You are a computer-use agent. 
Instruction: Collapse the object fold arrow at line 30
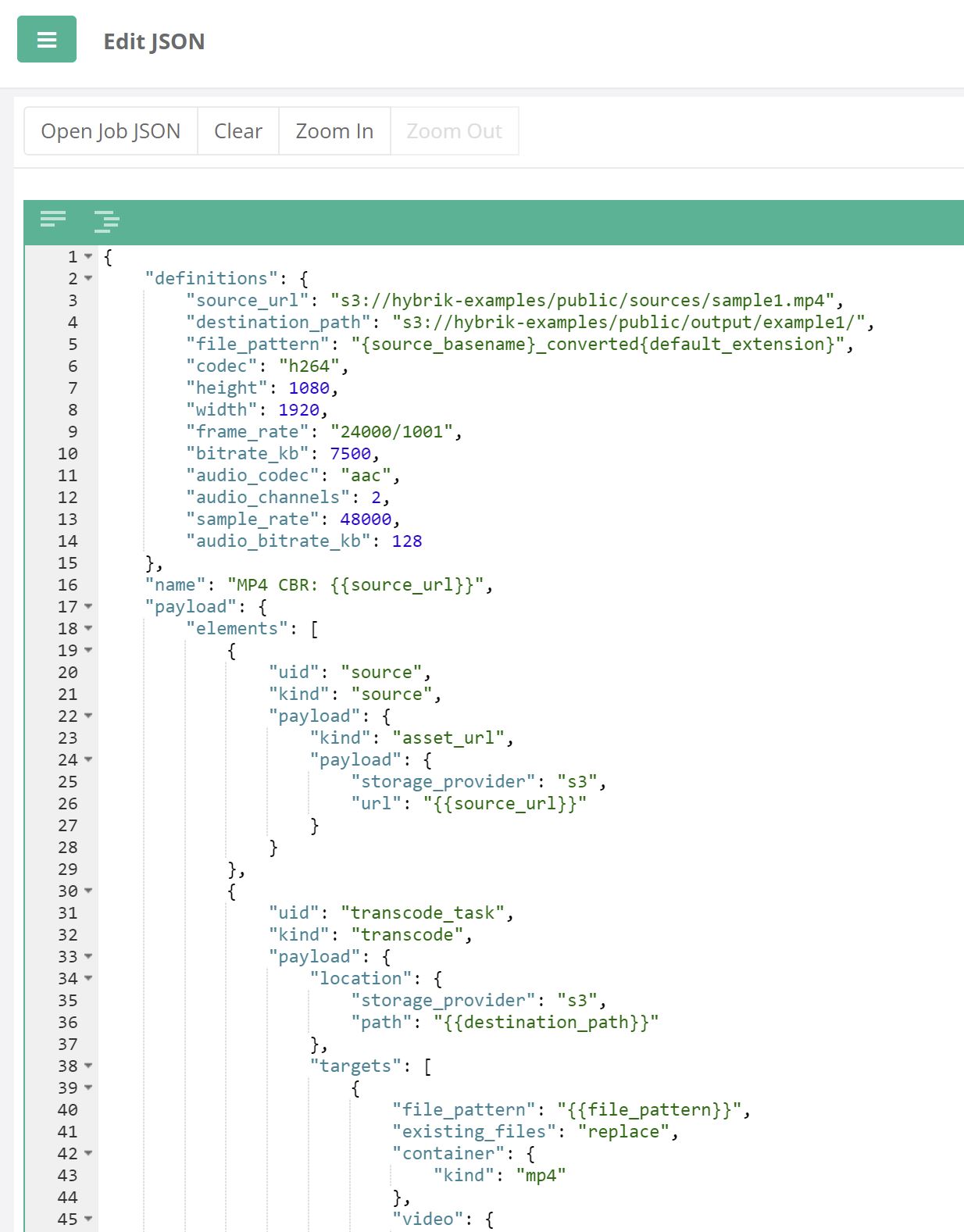88,891
